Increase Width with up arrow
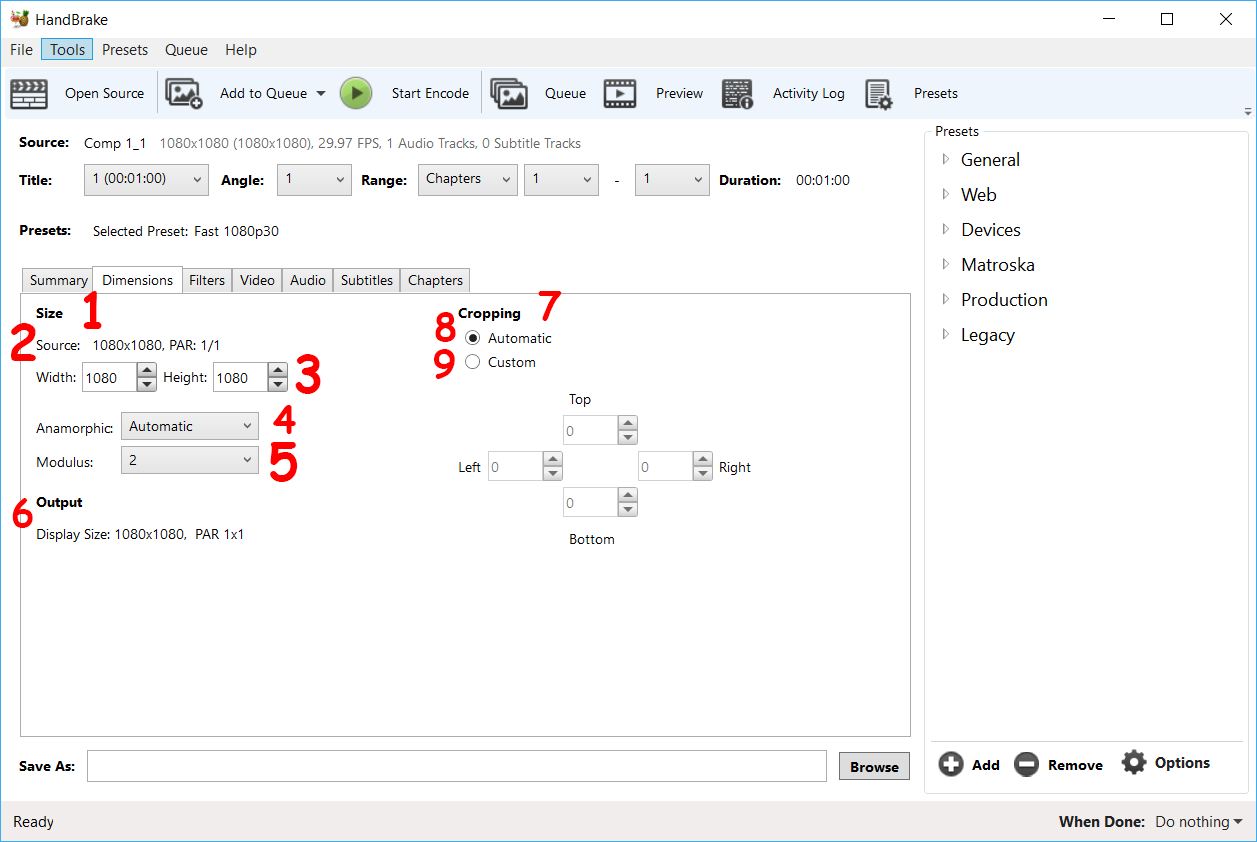The image size is (1257, 842). point(147,371)
